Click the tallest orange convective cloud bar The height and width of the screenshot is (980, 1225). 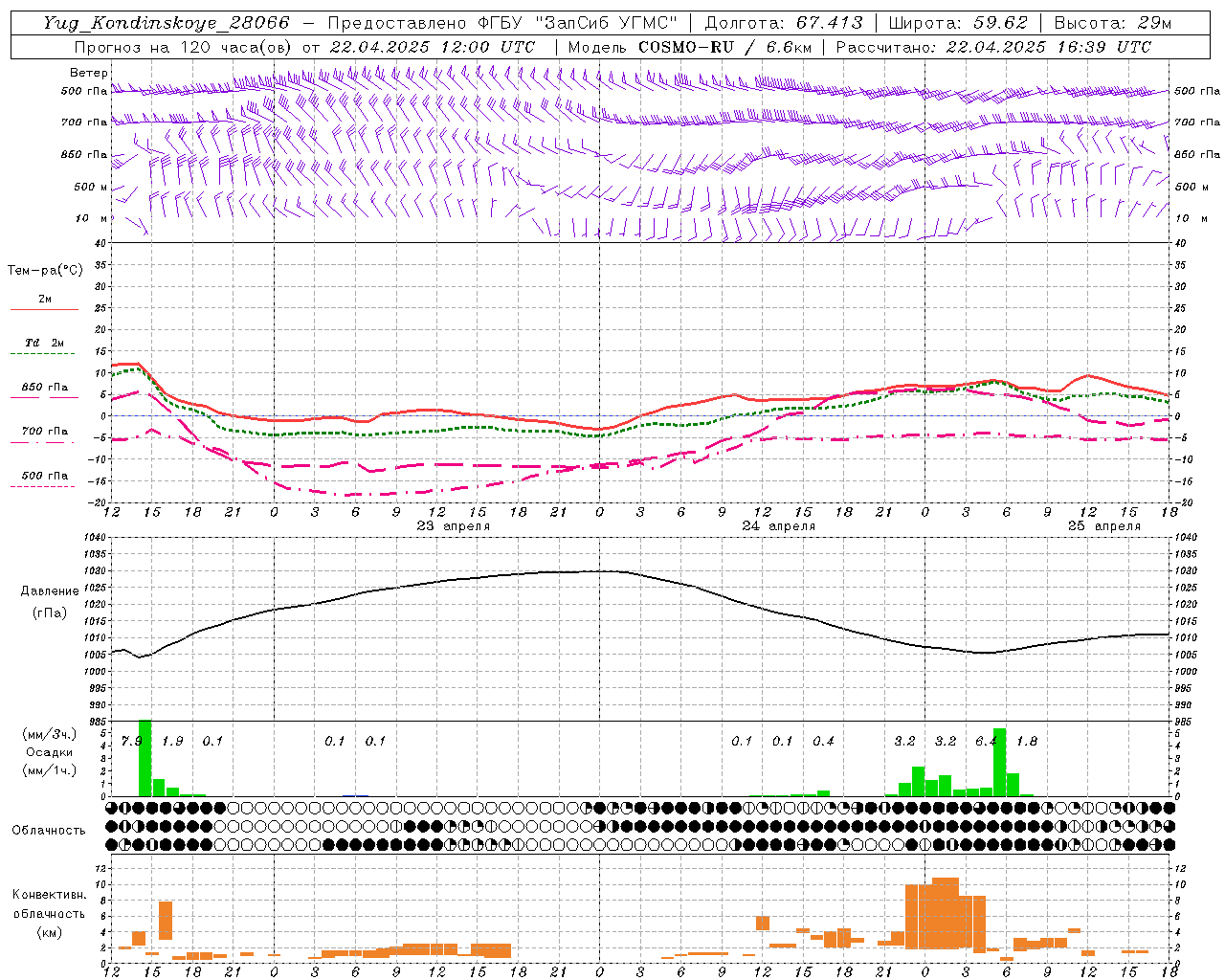point(946,912)
